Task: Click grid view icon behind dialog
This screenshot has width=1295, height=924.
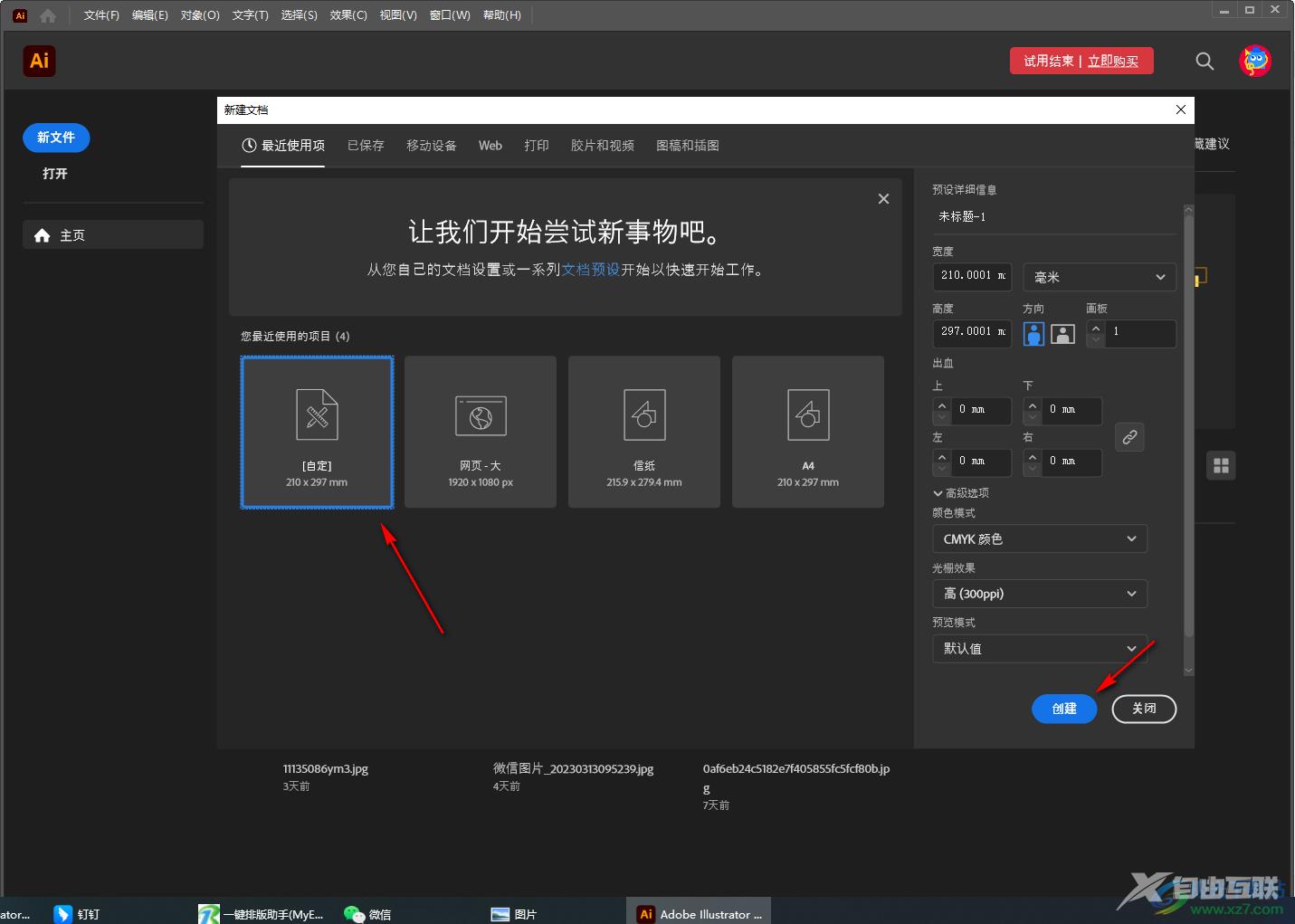Action: (x=1221, y=465)
